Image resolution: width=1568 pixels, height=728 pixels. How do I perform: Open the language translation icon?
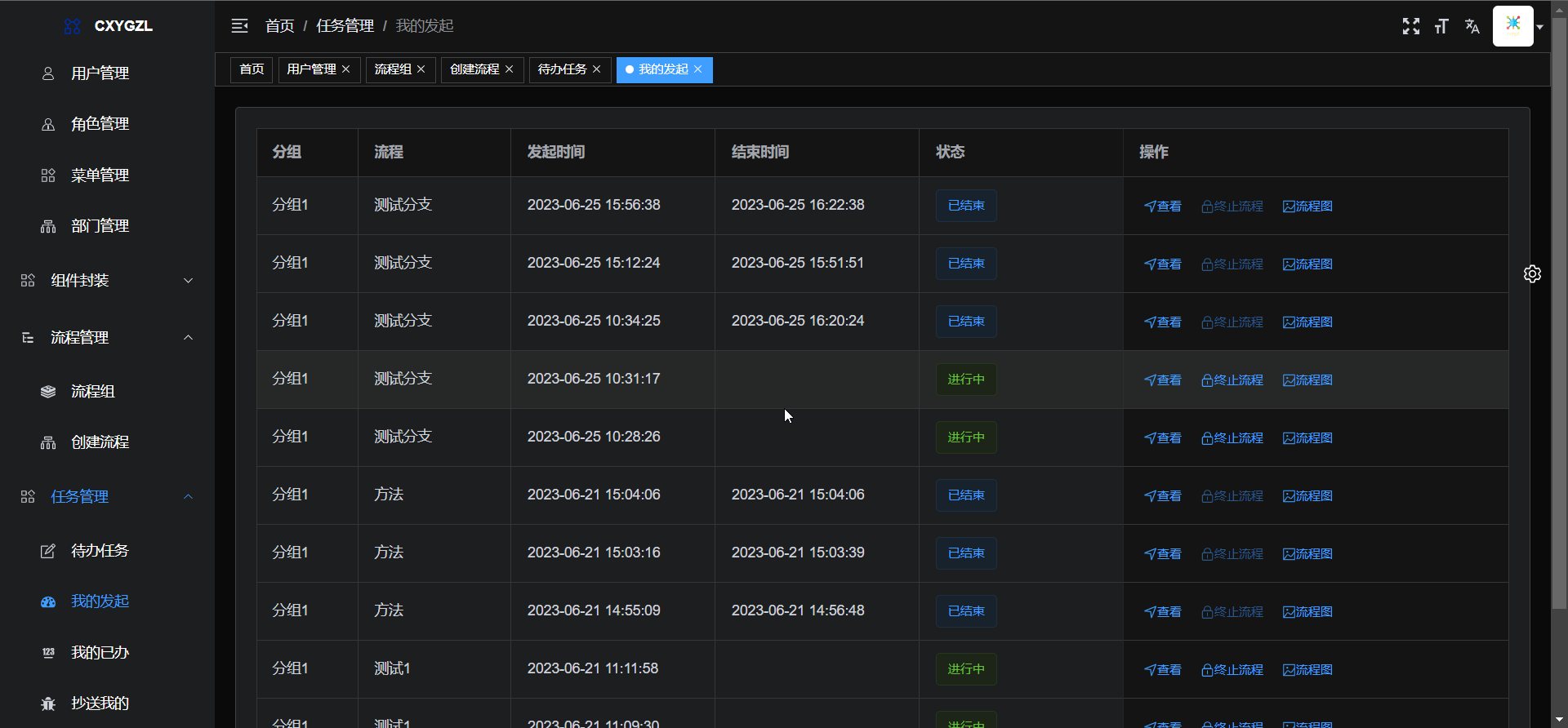coord(1472,26)
